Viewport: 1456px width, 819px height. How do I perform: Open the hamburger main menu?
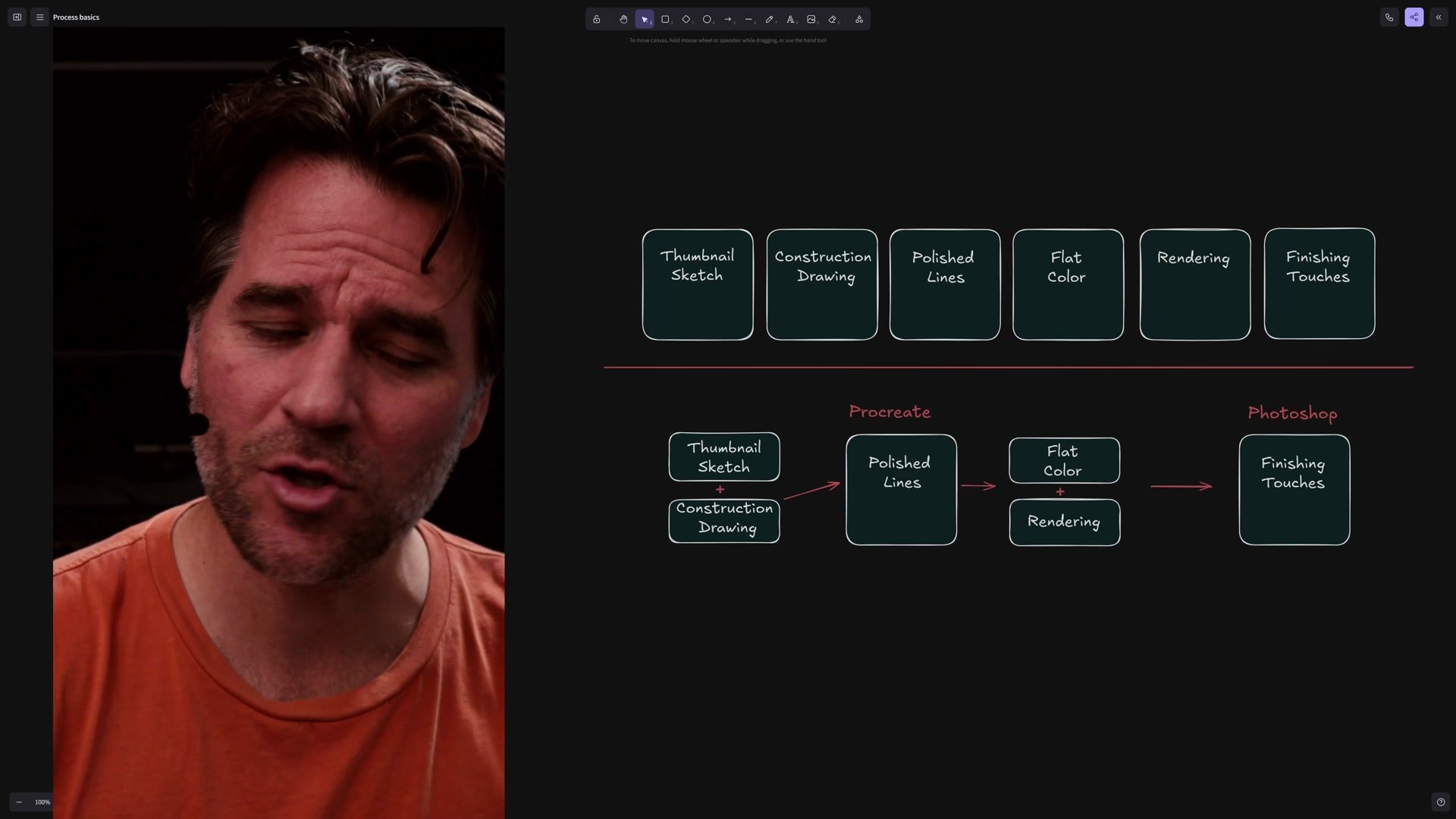39,17
